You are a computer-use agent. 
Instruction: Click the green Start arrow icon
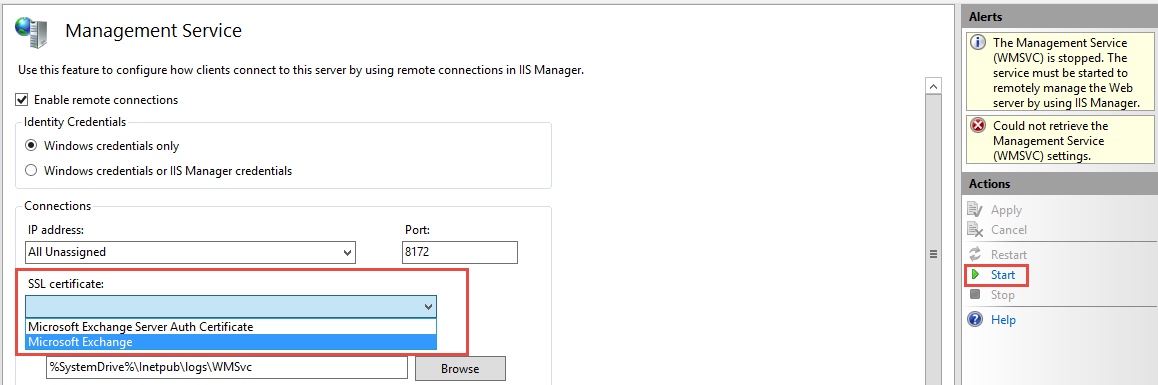pyautogui.click(x=976, y=274)
